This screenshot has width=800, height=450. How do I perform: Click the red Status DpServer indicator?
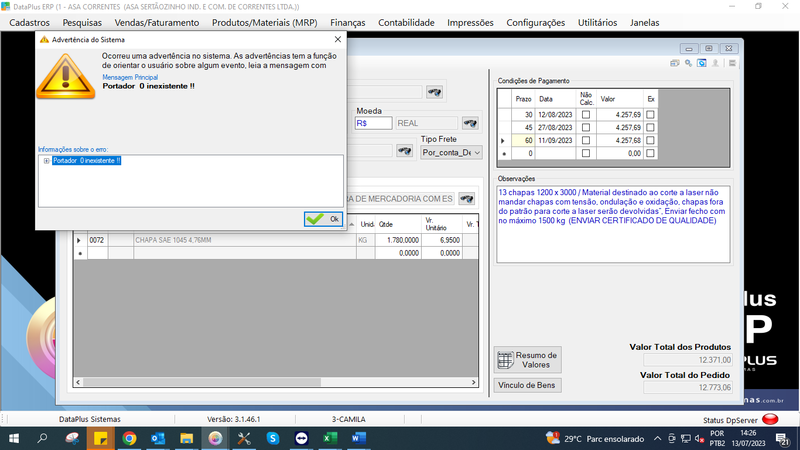point(770,419)
